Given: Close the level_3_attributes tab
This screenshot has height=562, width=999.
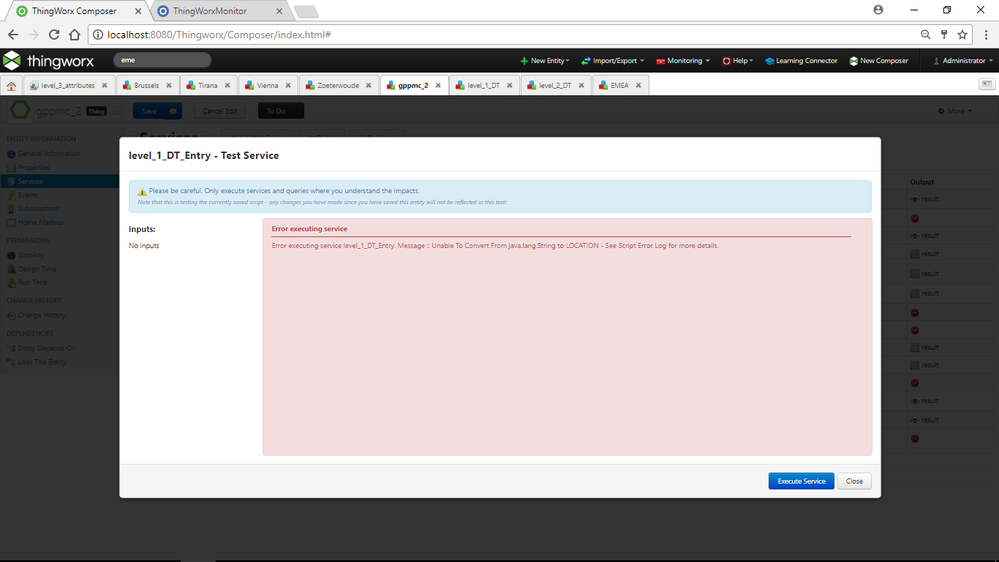Looking at the screenshot, I should point(104,85).
